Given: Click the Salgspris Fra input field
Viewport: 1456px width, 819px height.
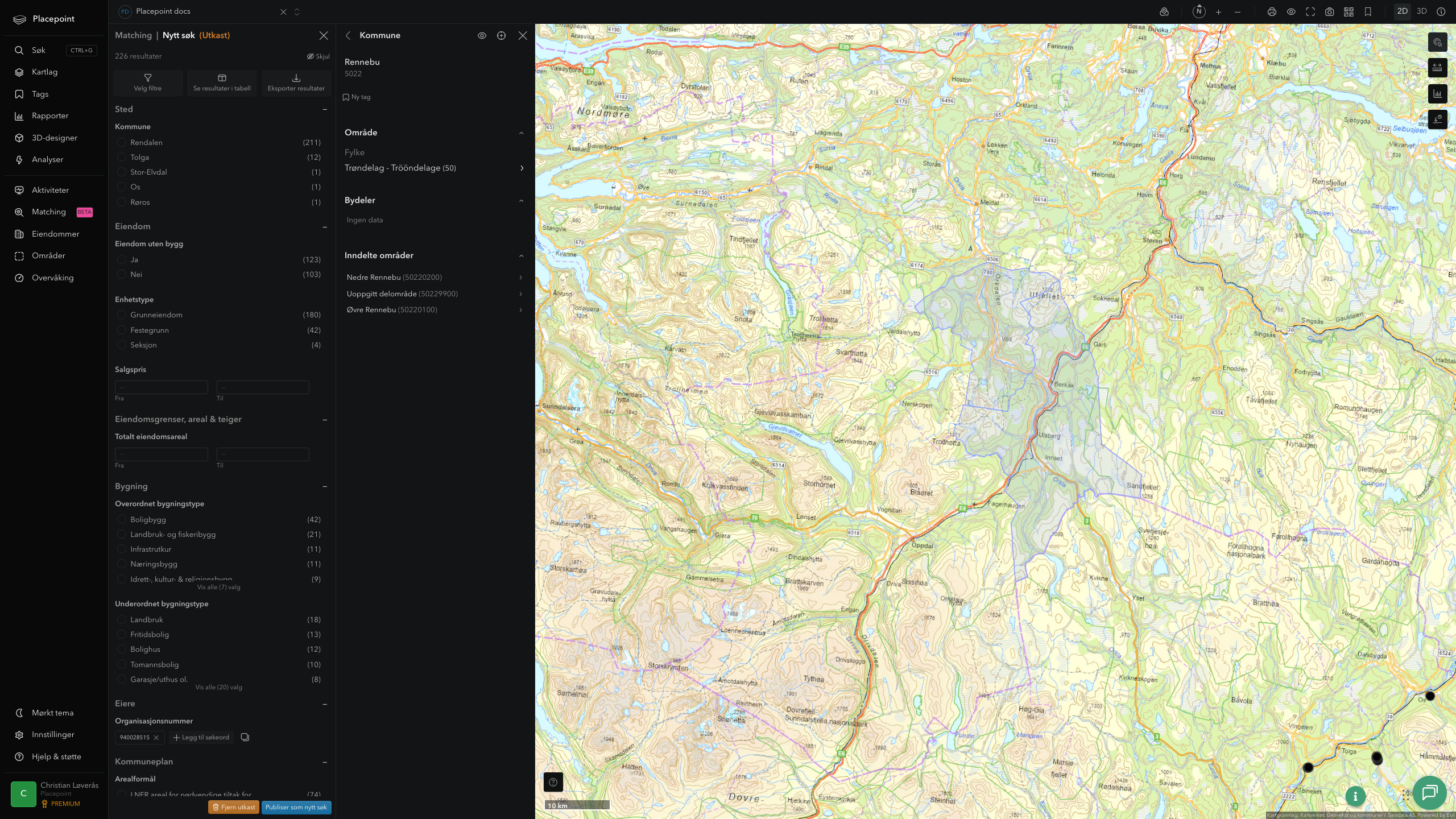Looking at the screenshot, I should pyautogui.click(x=162, y=387).
